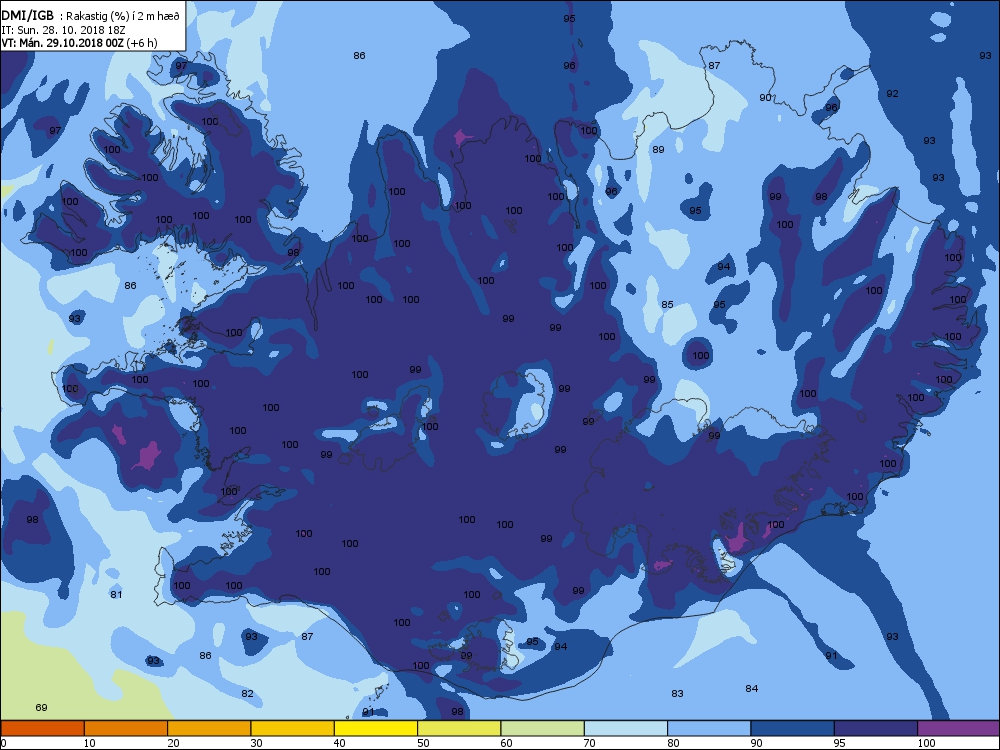The width and height of the screenshot is (1000, 750).
Task: Click the light green 60–70 legend swatch
Action: pos(543,728)
